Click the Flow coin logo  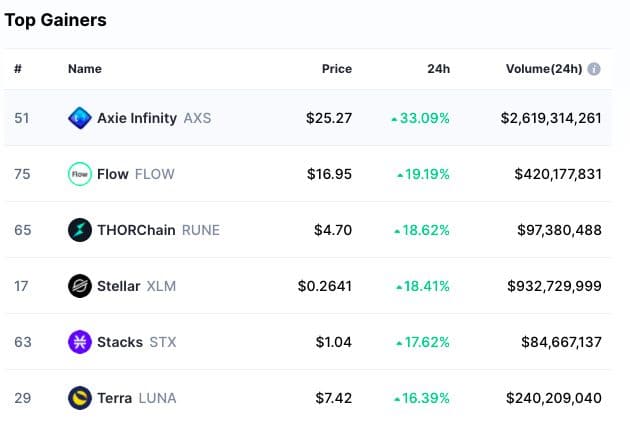[80, 174]
